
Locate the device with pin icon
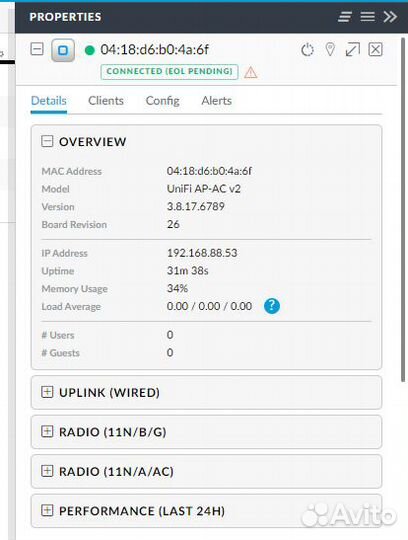point(330,50)
